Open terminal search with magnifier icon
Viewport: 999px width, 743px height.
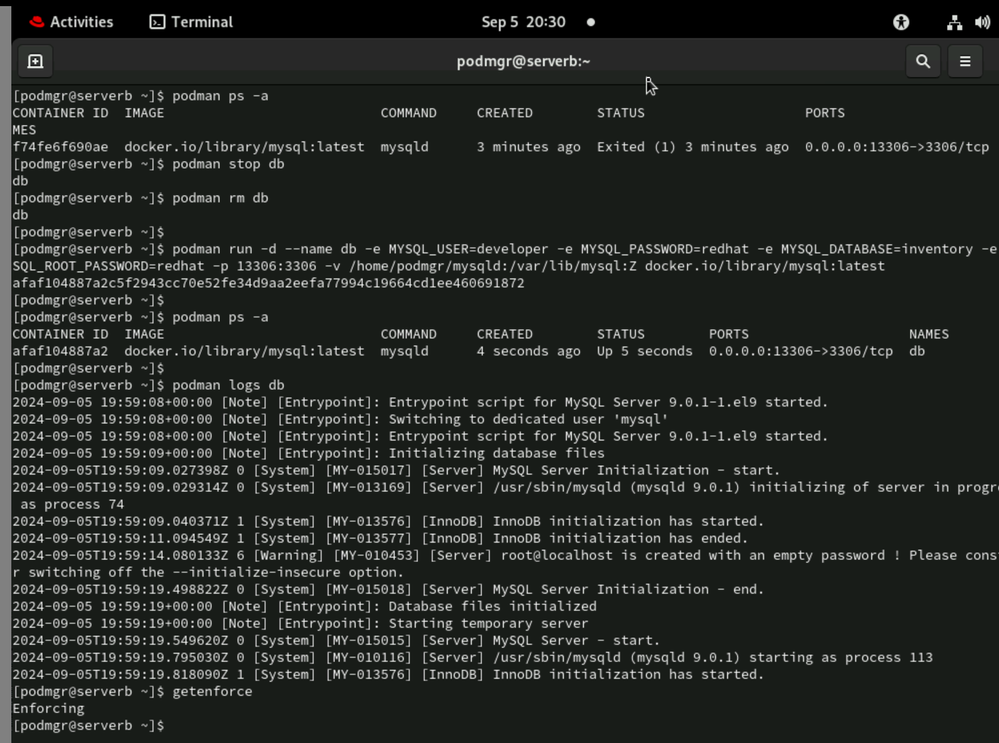click(x=922, y=62)
